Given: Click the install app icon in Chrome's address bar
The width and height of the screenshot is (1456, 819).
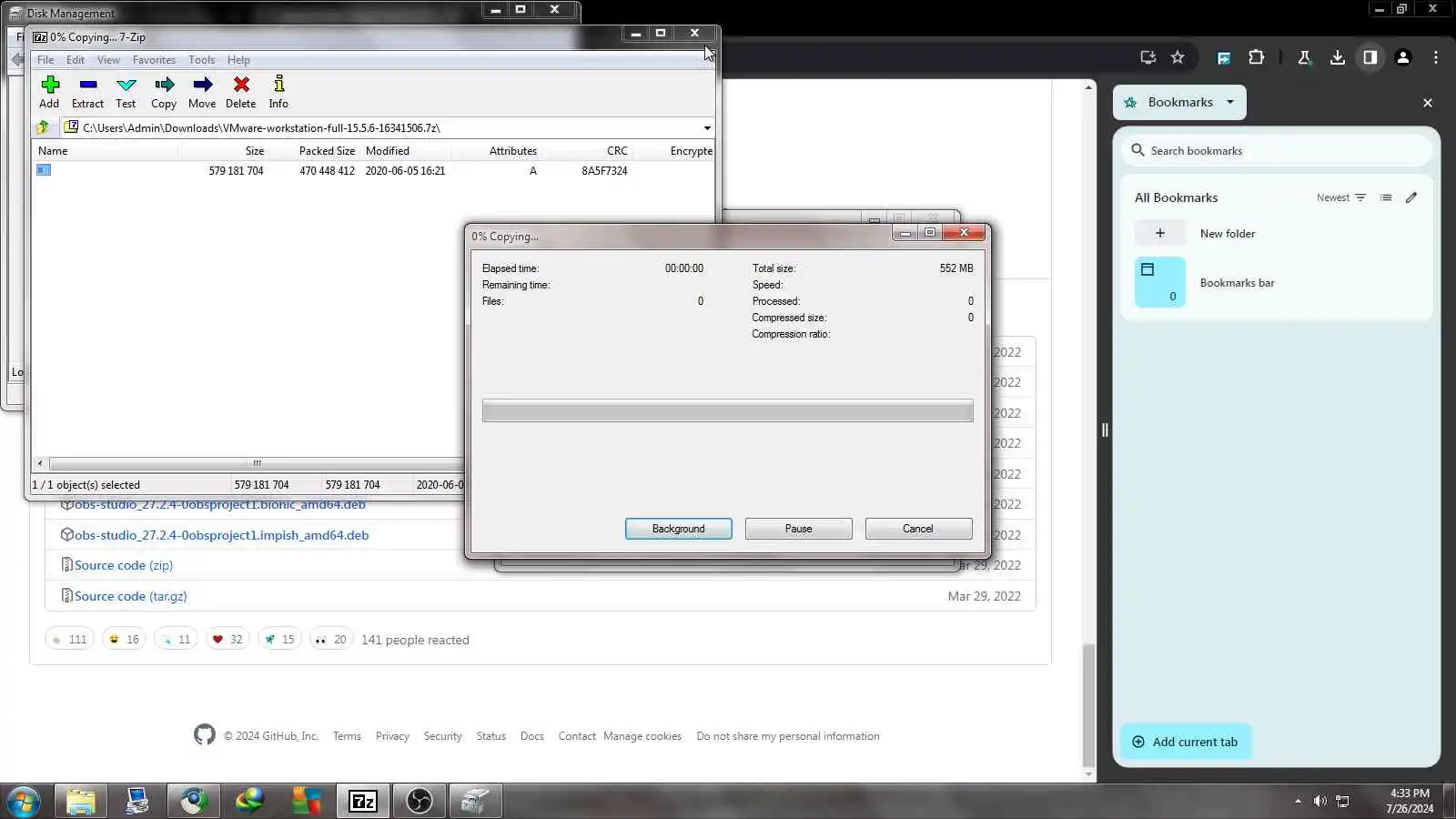Looking at the screenshot, I should pos(1148,57).
